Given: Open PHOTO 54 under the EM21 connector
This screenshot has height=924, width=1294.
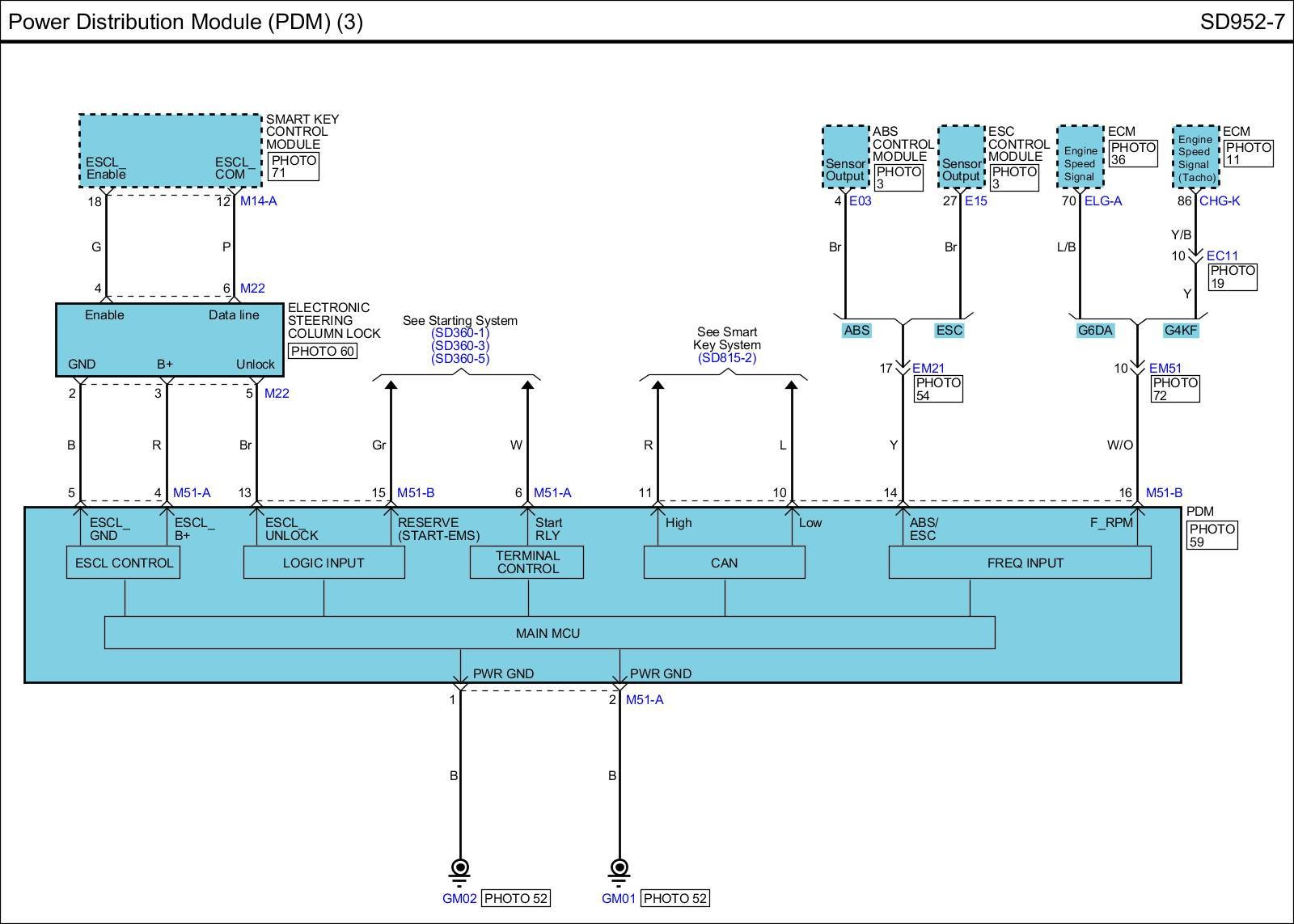Looking at the screenshot, I should point(938,389).
